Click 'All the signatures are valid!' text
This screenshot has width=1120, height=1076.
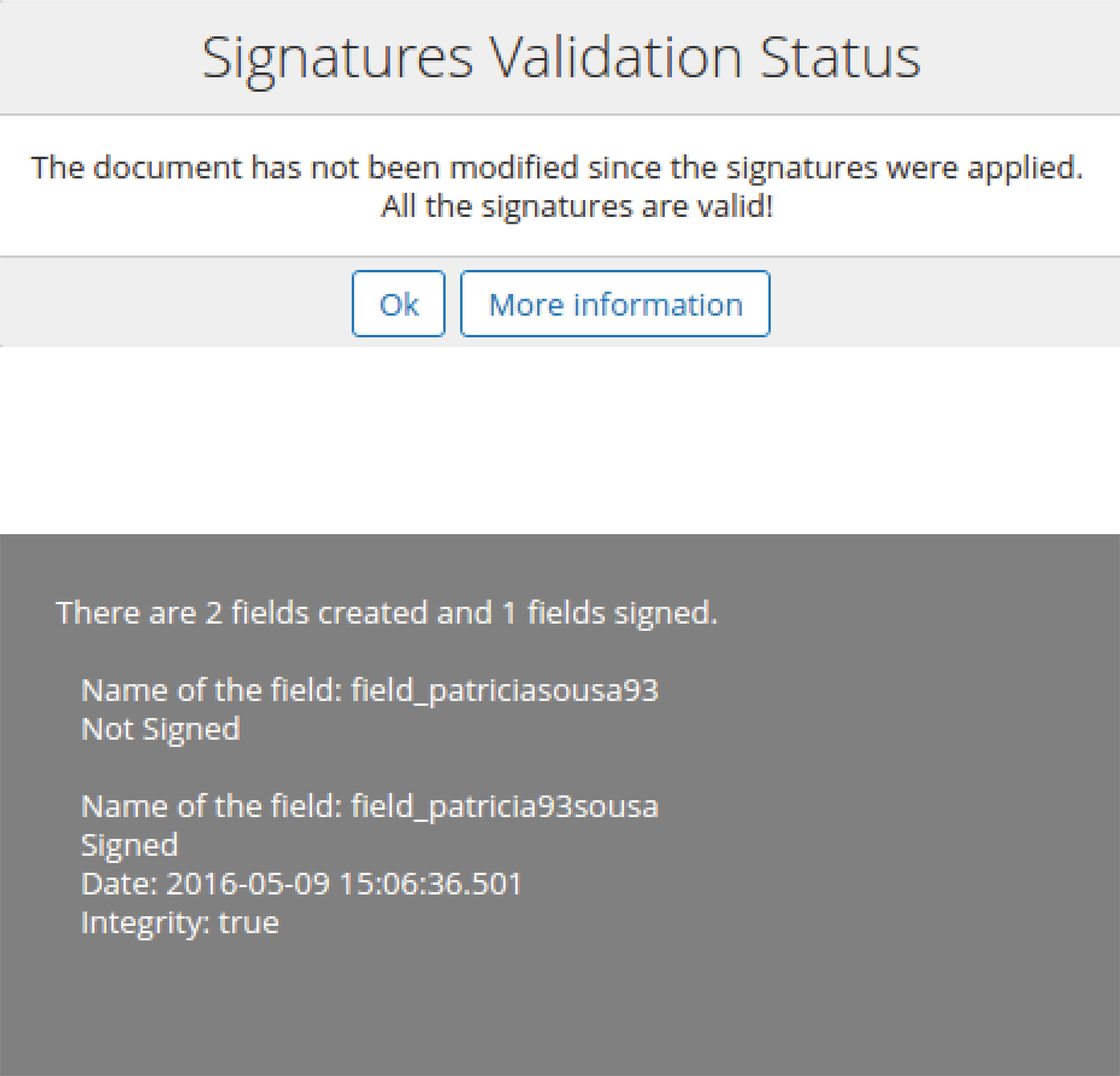tap(577, 206)
